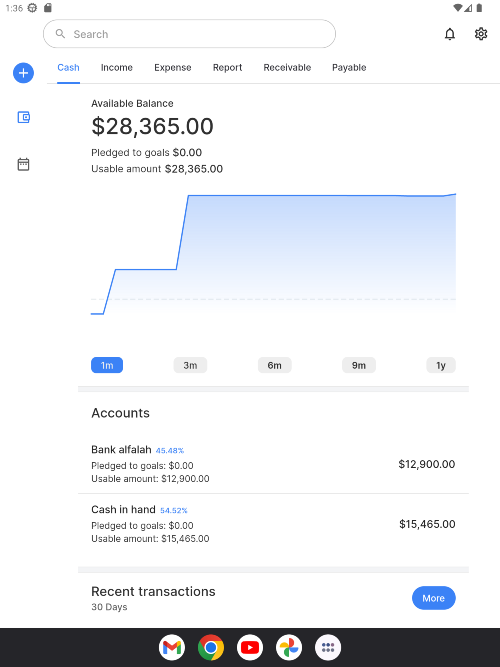This screenshot has height=667, width=500.
Task: Select the wallet icon in sidebar
Action: (x=23, y=117)
